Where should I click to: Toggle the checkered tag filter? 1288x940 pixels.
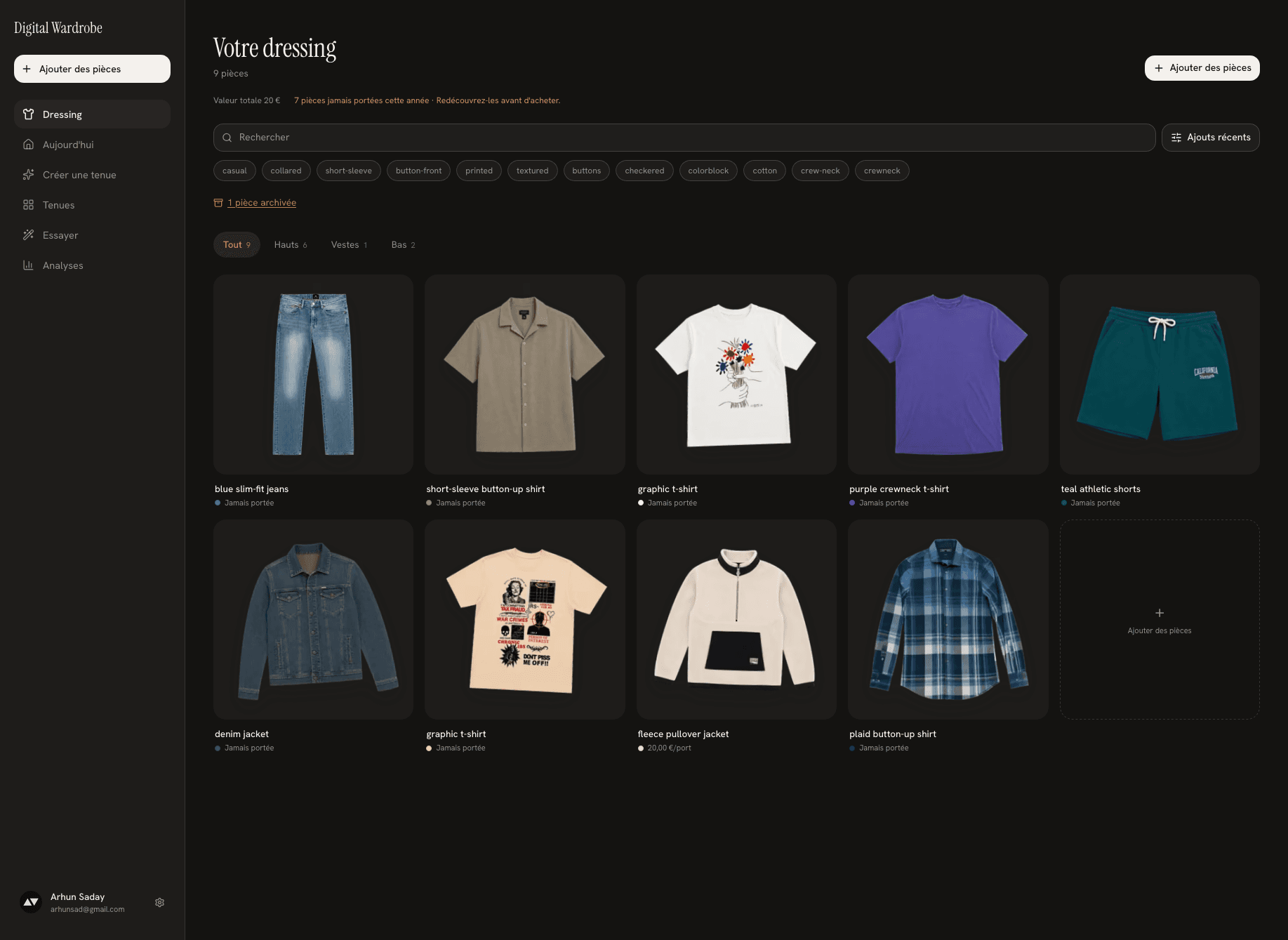click(644, 171)
